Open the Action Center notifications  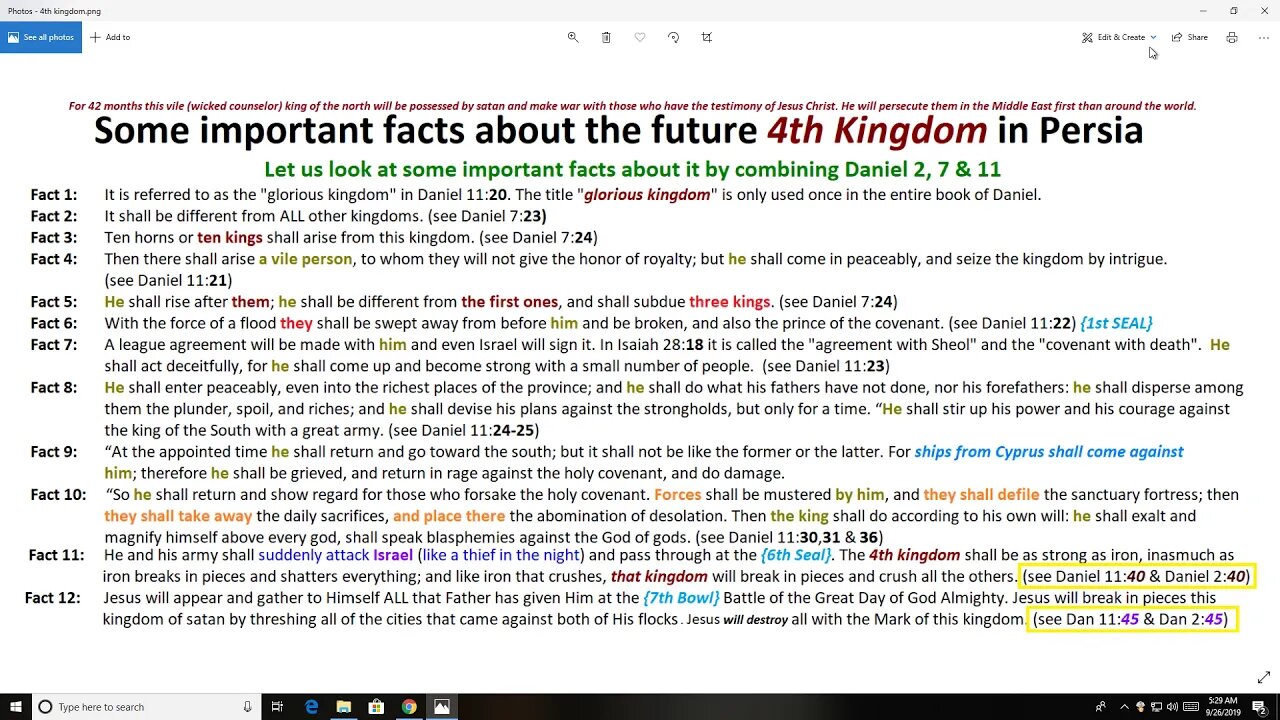pyautogui.click(x=1262, y=707)
